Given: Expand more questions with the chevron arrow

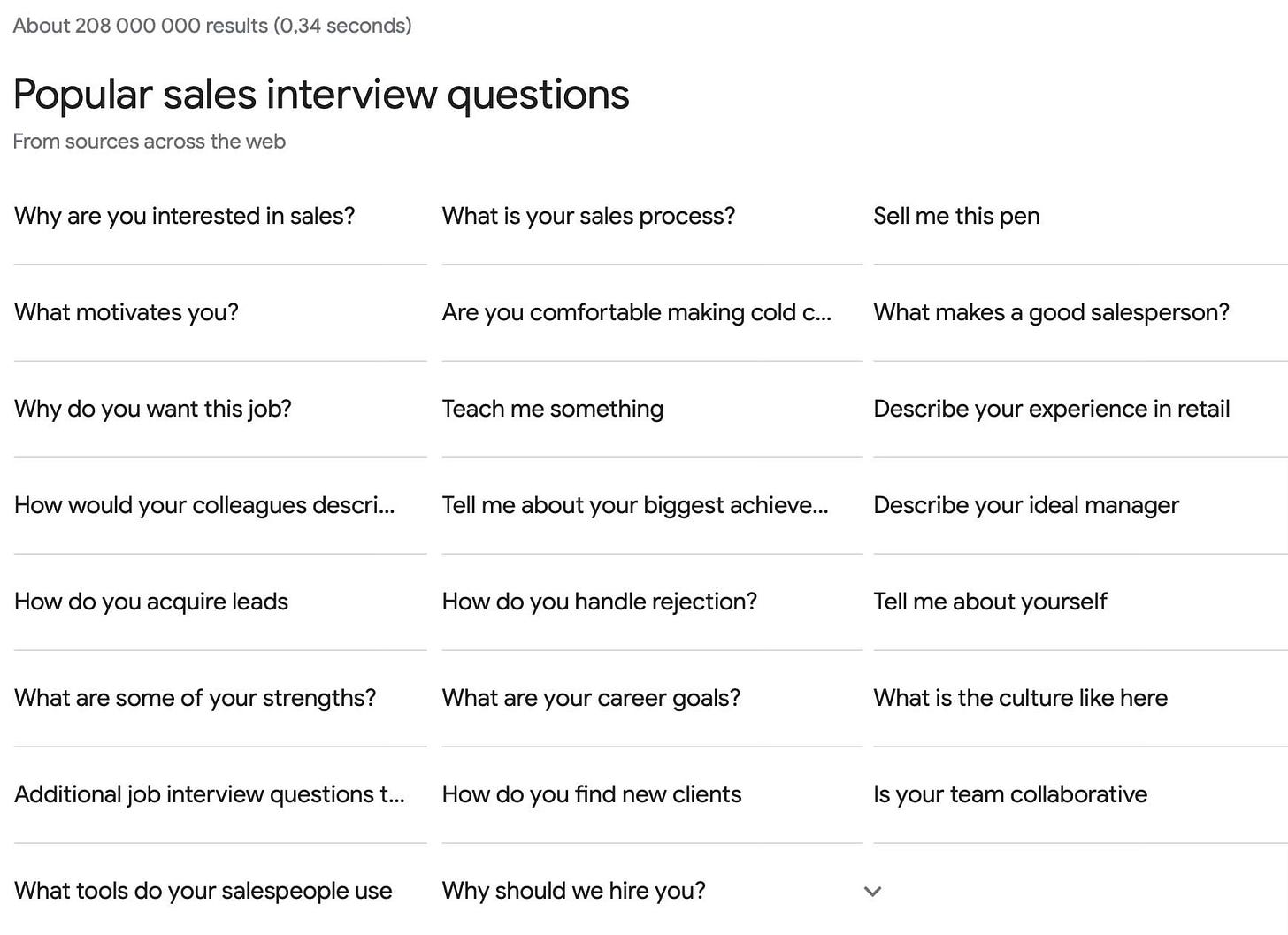Looking at the screenshot, I should [872, 892].
